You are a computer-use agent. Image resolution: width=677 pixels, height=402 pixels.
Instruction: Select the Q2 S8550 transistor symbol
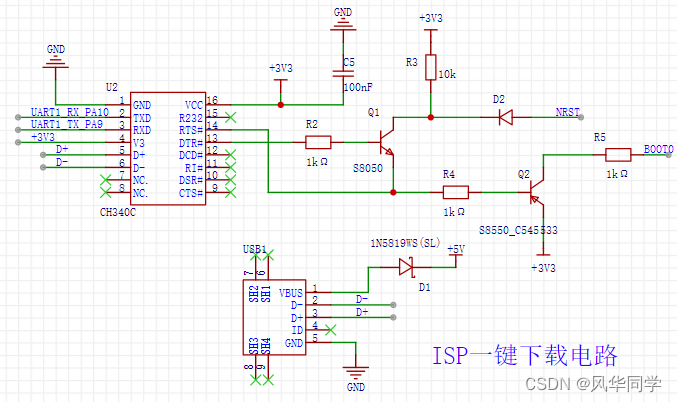coord(537,192)
